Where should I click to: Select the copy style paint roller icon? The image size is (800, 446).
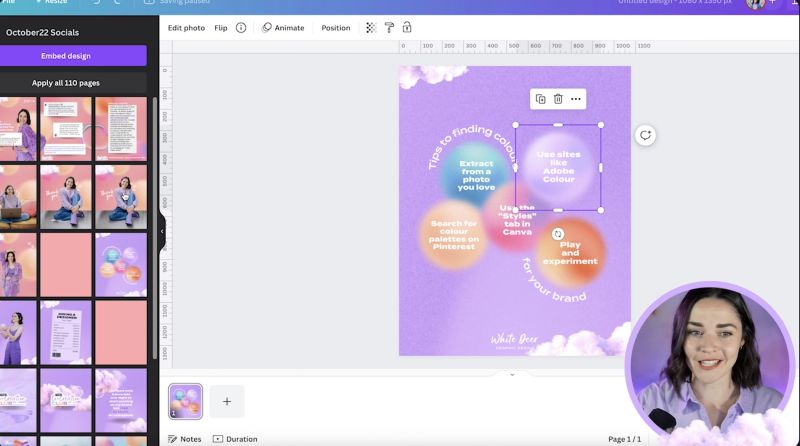(389, 28)
